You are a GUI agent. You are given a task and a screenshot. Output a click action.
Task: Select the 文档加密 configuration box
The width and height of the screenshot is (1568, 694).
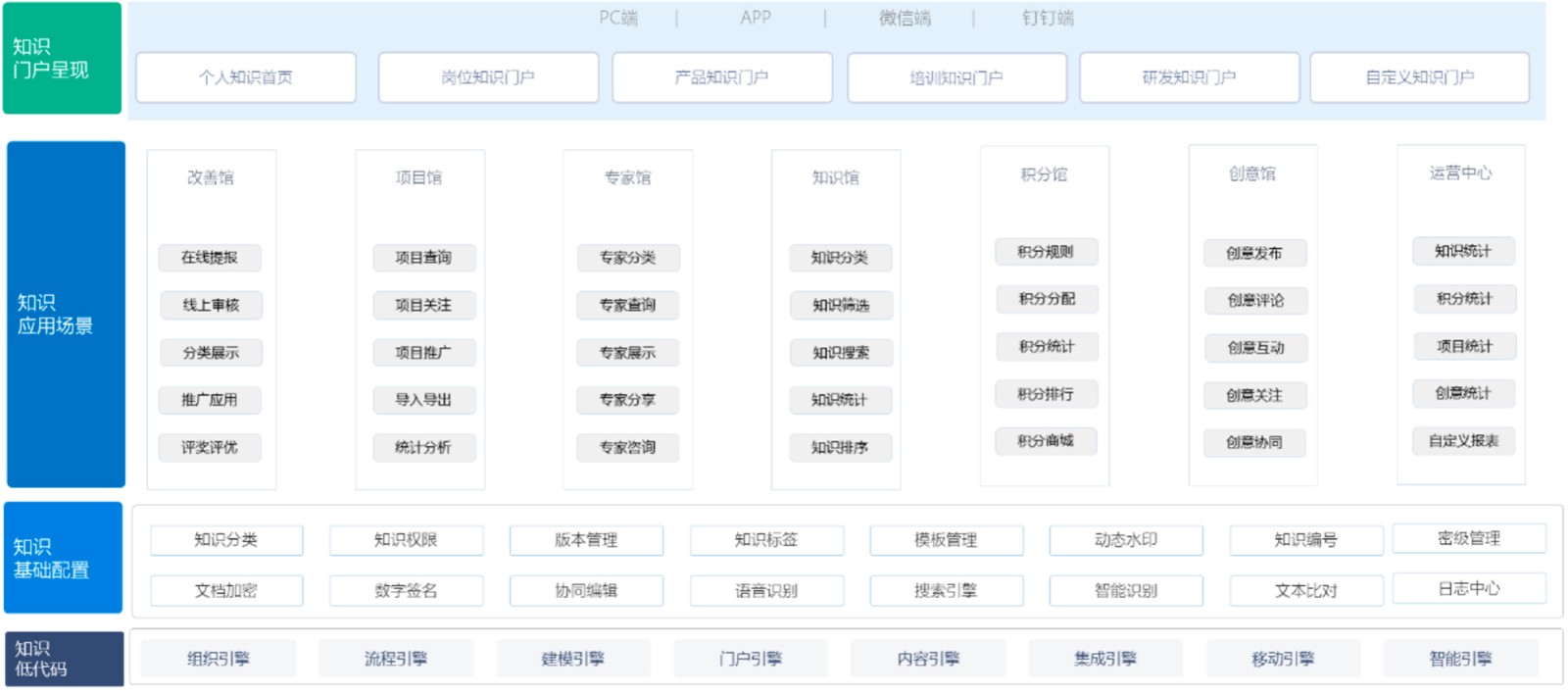tap(226, 591)
